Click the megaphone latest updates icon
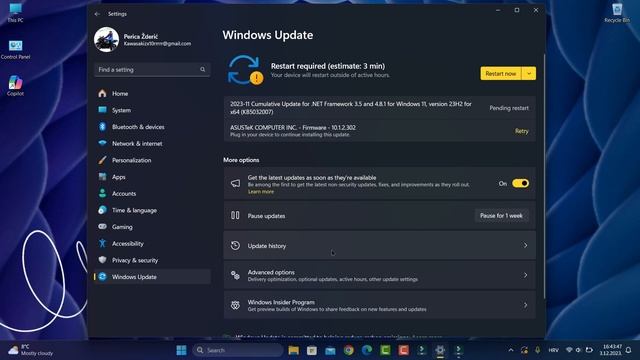 tap(236, 183)
